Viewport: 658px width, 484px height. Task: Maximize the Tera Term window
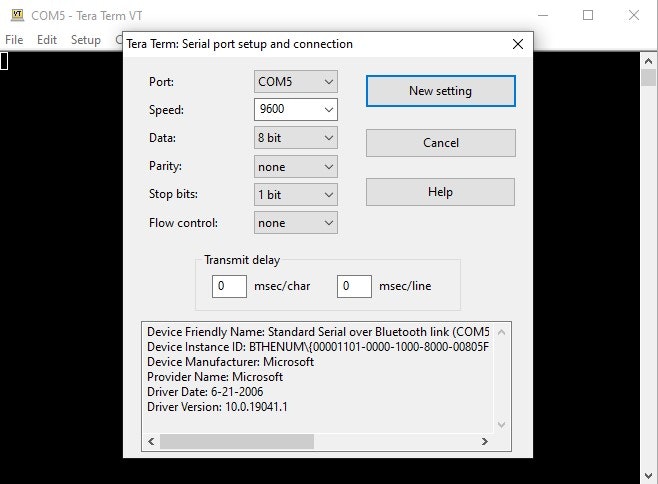coord(588,16)
